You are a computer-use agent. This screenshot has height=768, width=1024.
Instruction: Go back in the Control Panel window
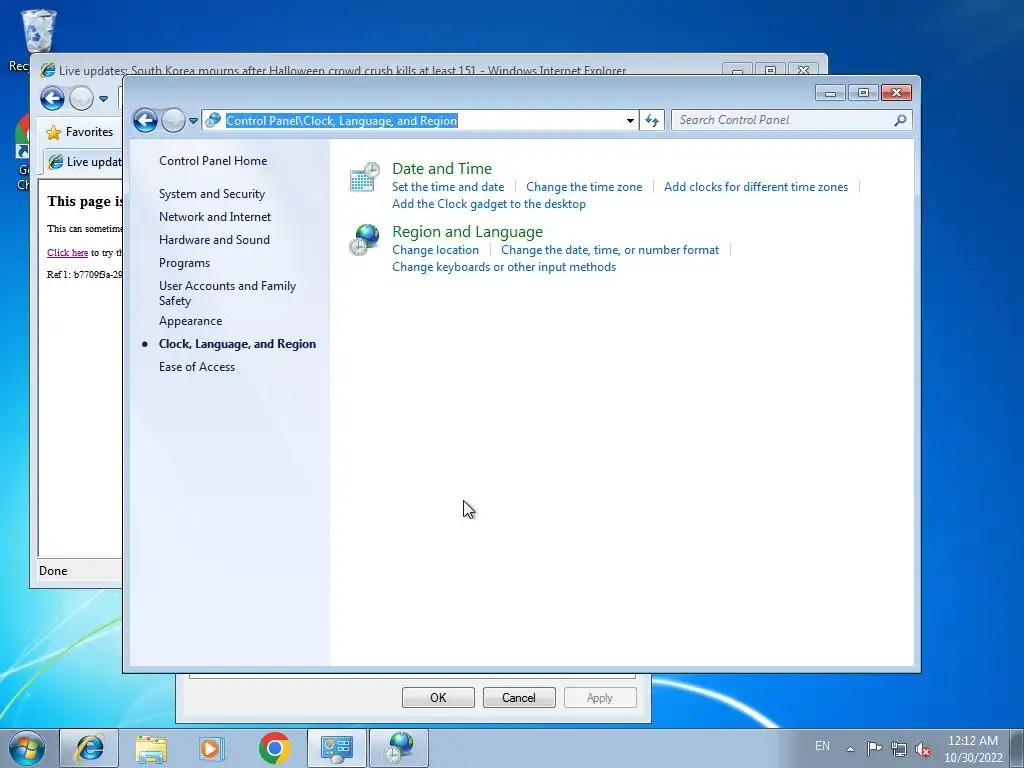coord(145,120)
